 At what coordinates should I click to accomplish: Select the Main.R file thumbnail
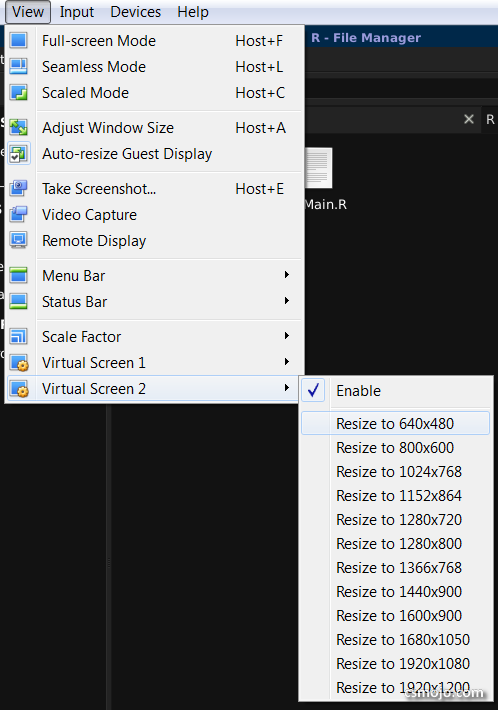coord(319,168)
